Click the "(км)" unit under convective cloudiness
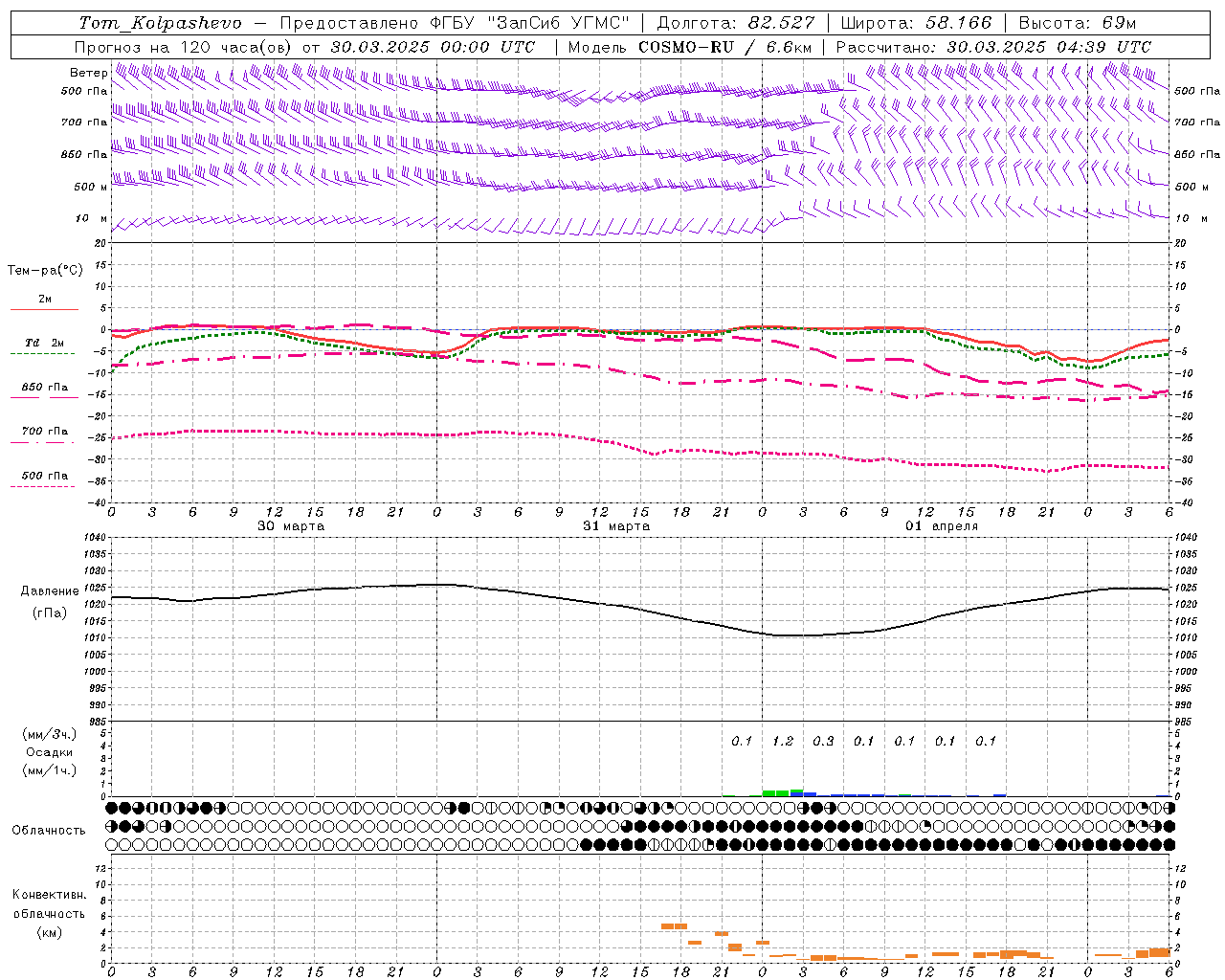 [x=49, y=932]
